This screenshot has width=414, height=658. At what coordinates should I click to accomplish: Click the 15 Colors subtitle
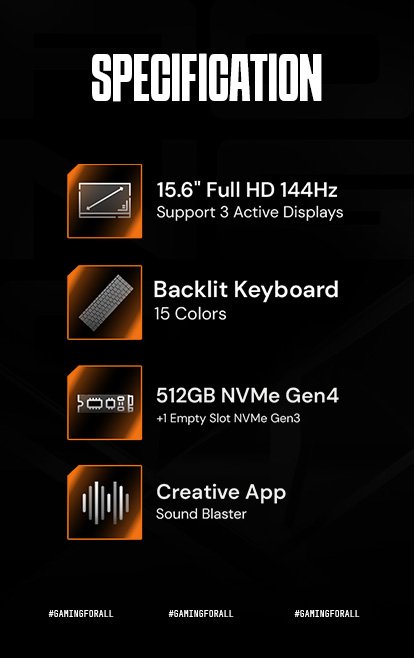(190, 313)
